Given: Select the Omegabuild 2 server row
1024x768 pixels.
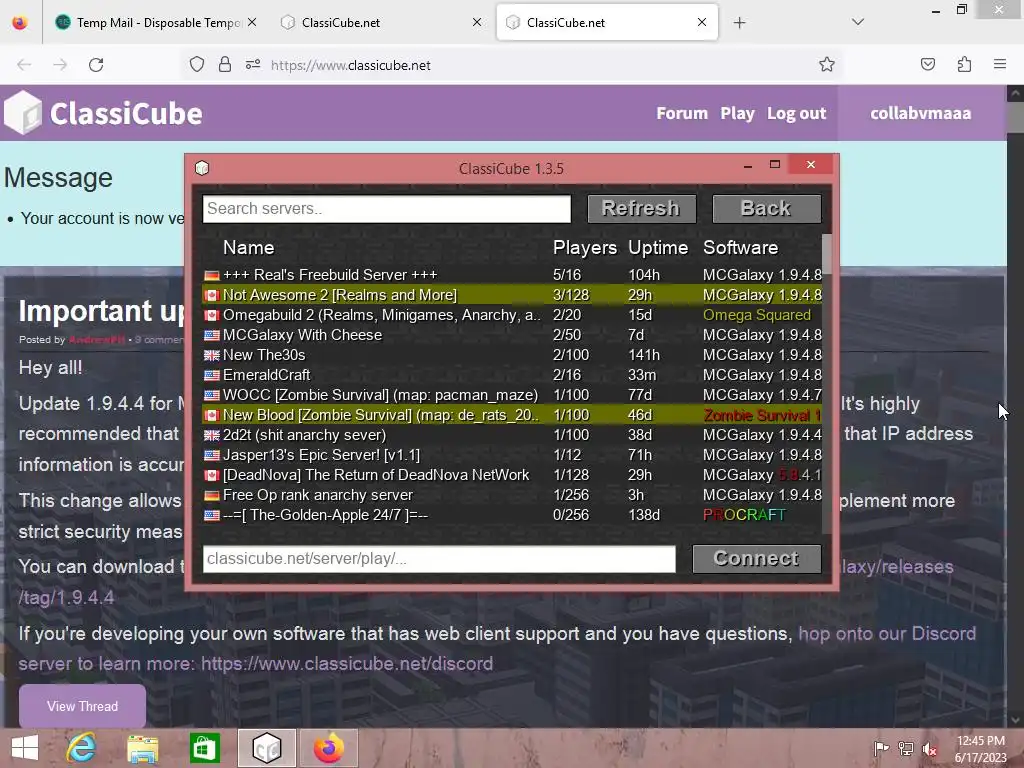Looking at the screenshot, I should point(511,315).
